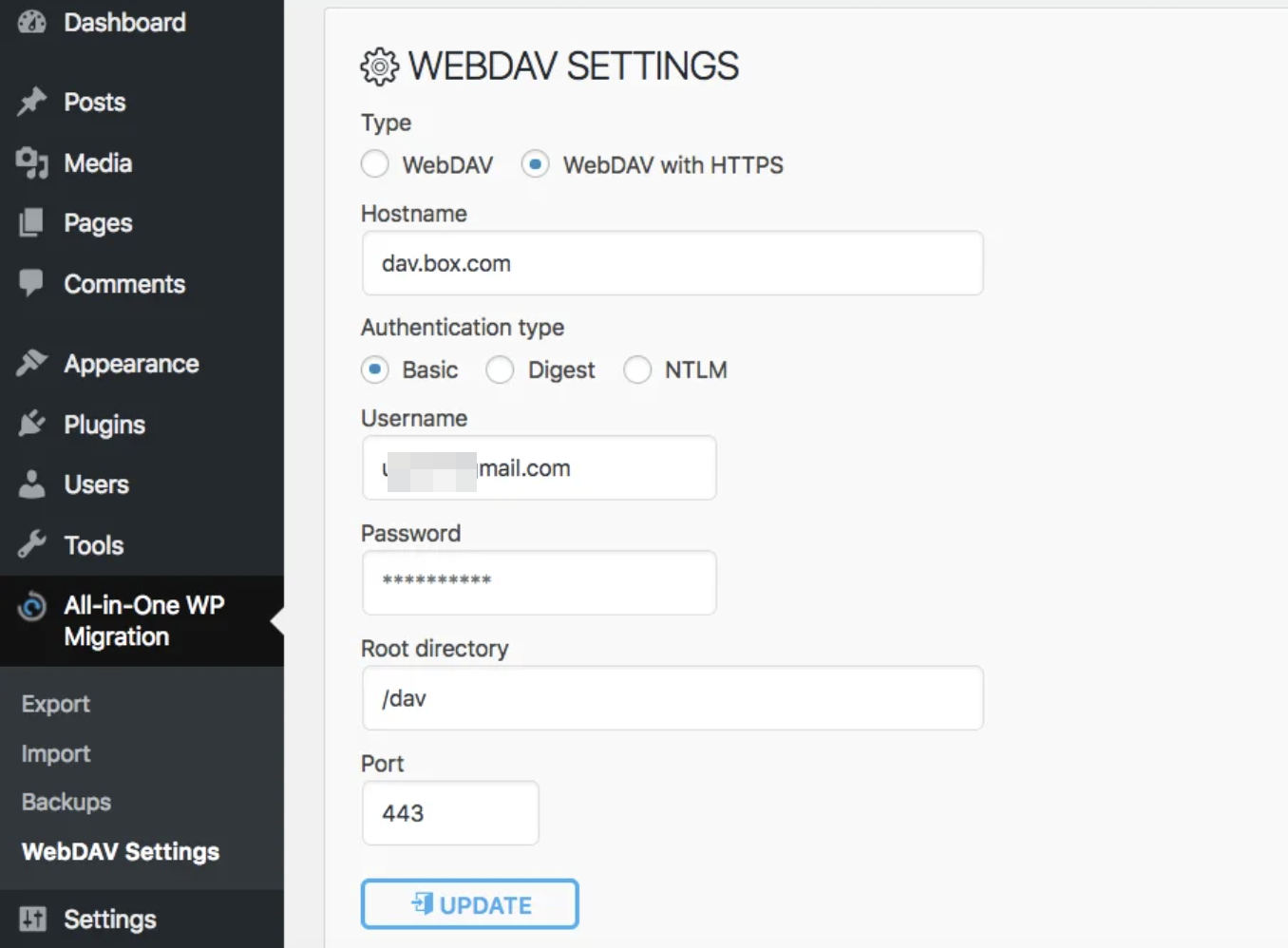Click the Plugins plug icon
The image size is (1288, 948).
coord(32,424)
